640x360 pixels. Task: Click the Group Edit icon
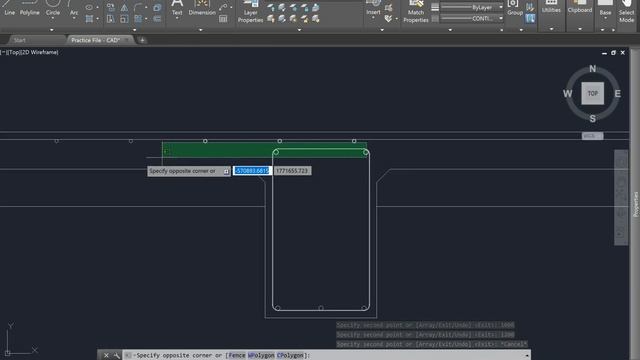click(530, 7)
